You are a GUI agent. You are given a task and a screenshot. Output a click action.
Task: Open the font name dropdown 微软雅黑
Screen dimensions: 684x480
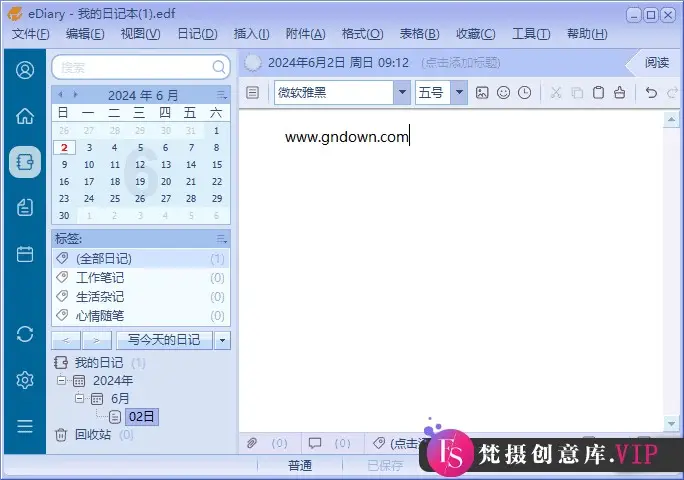click(402, 93)
